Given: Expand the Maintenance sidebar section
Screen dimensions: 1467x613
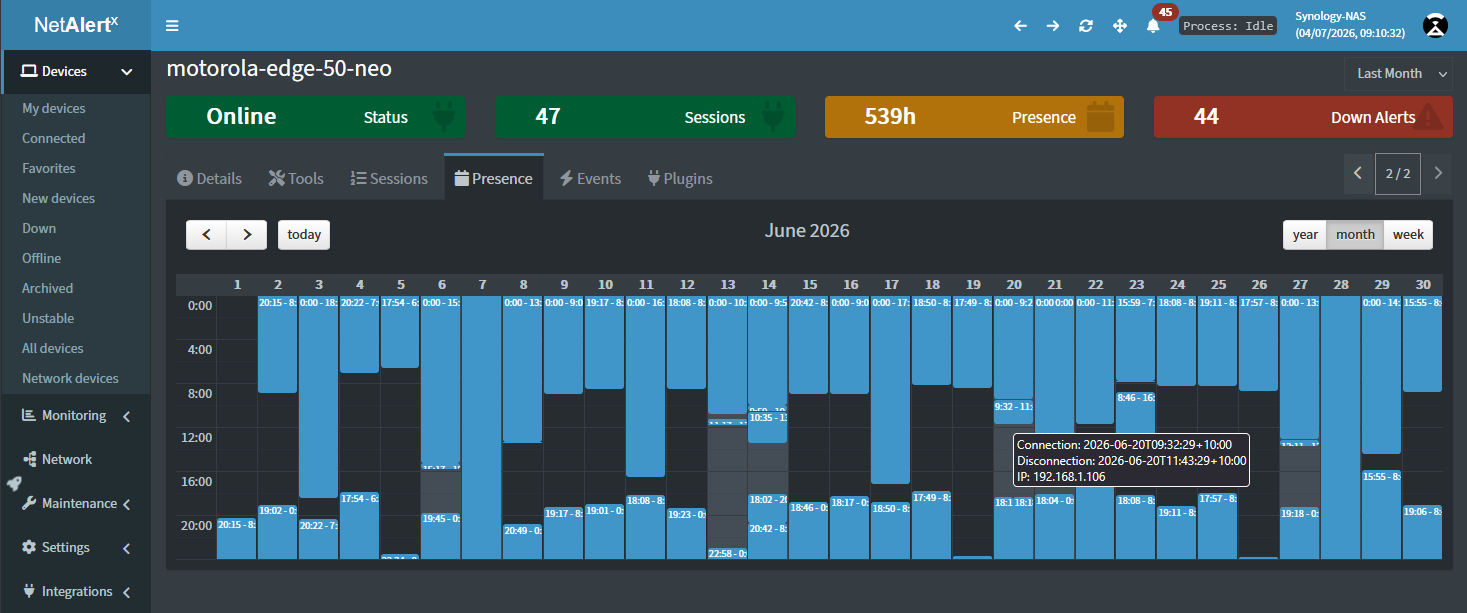Looking at the screenshot, I should (x=75, y=504).
